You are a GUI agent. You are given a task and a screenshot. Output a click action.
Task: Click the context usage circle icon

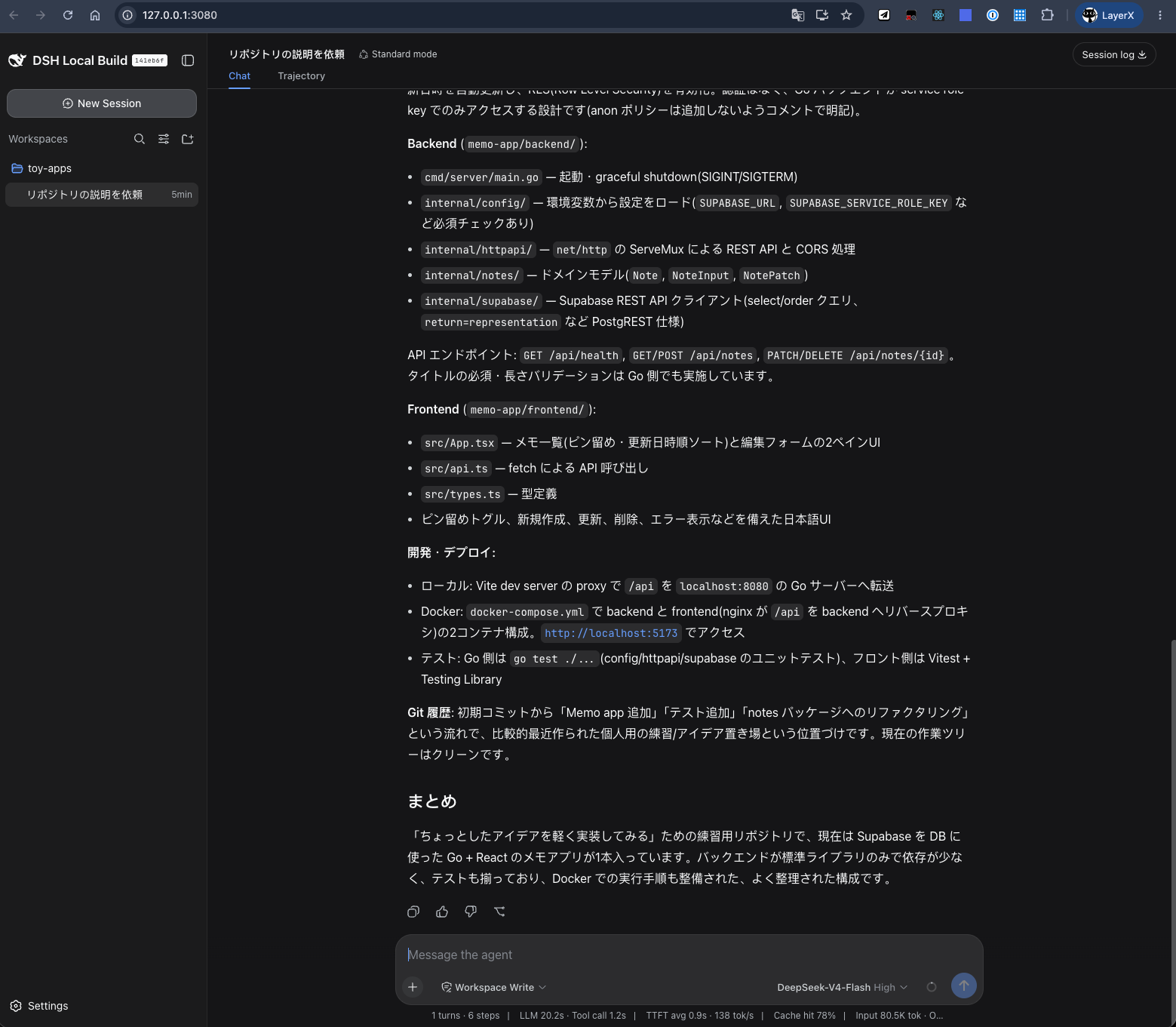(x=932, y=987)
